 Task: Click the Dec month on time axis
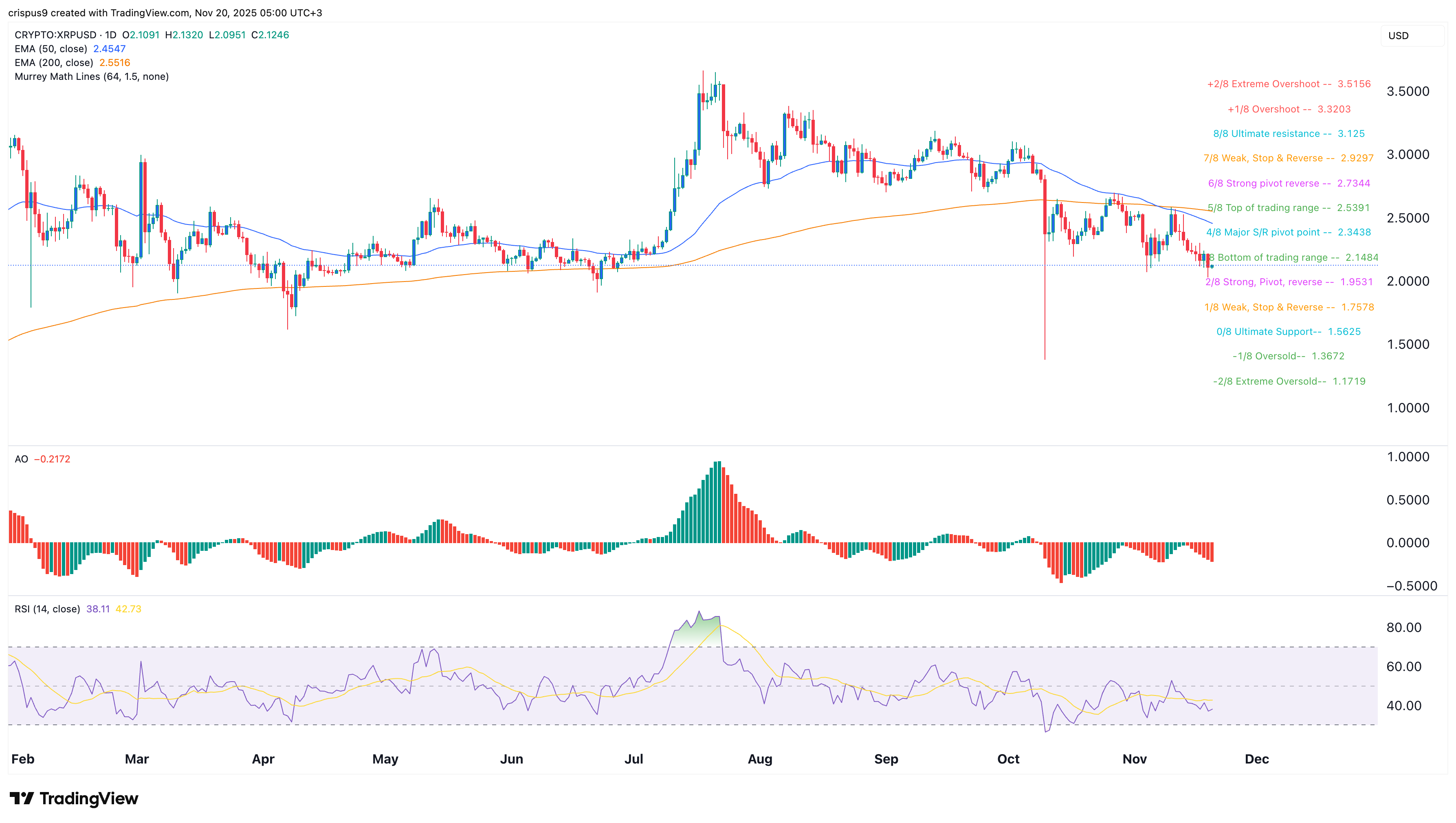click(x=1256, y=759)
